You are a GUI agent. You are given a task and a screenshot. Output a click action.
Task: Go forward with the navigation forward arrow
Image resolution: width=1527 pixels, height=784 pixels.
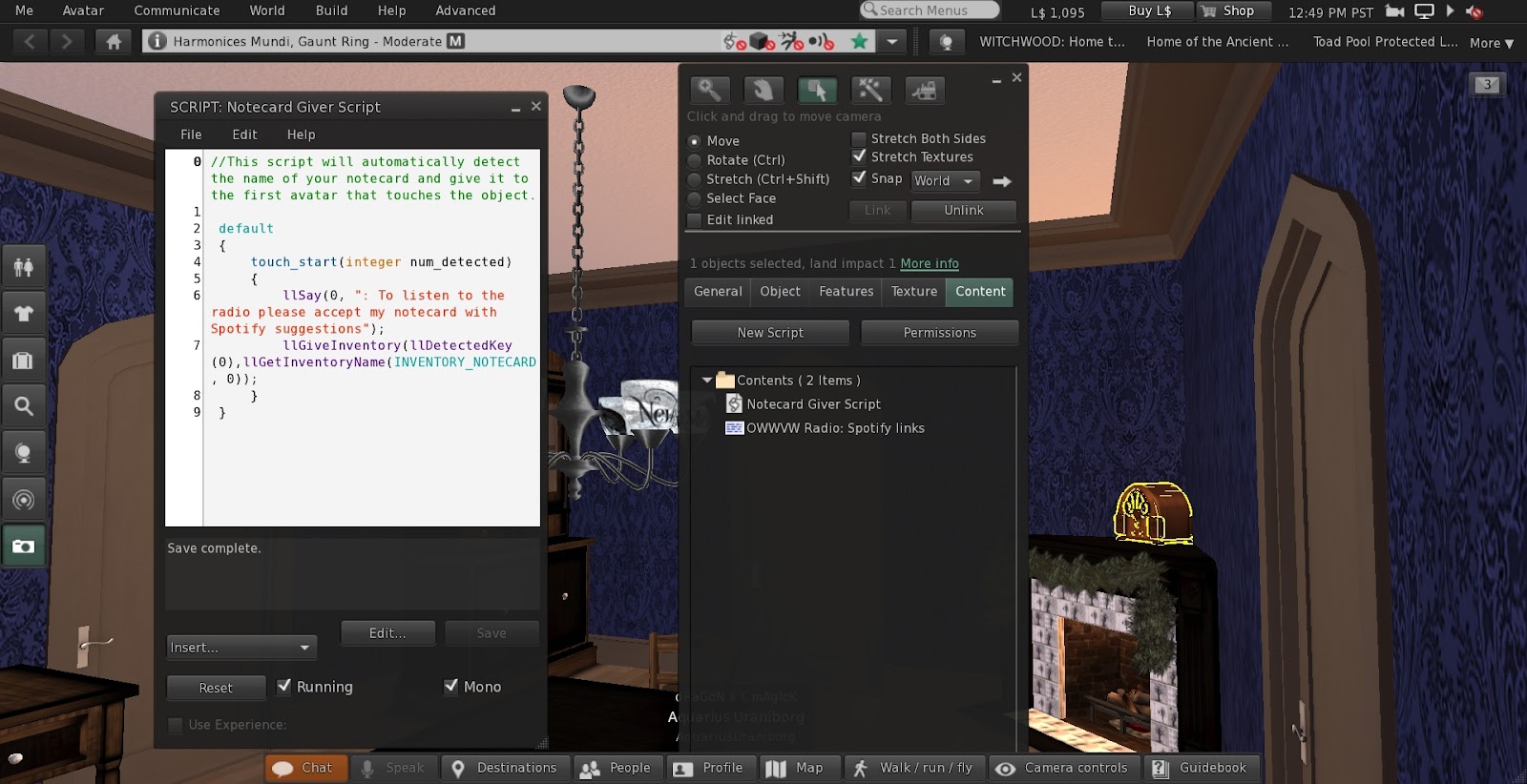(x=66, y=41)
